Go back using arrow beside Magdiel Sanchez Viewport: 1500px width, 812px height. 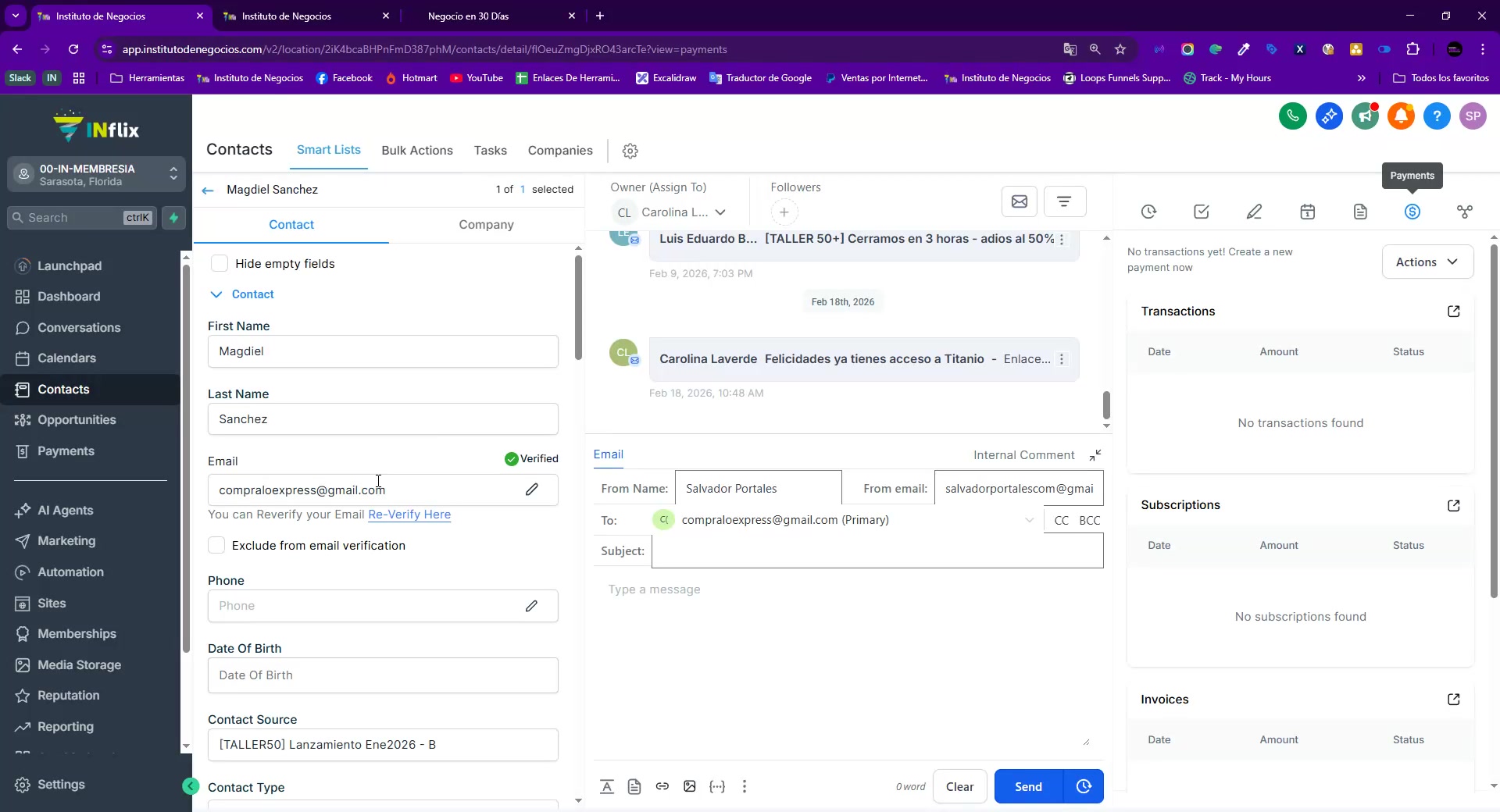tap(208, 190)
